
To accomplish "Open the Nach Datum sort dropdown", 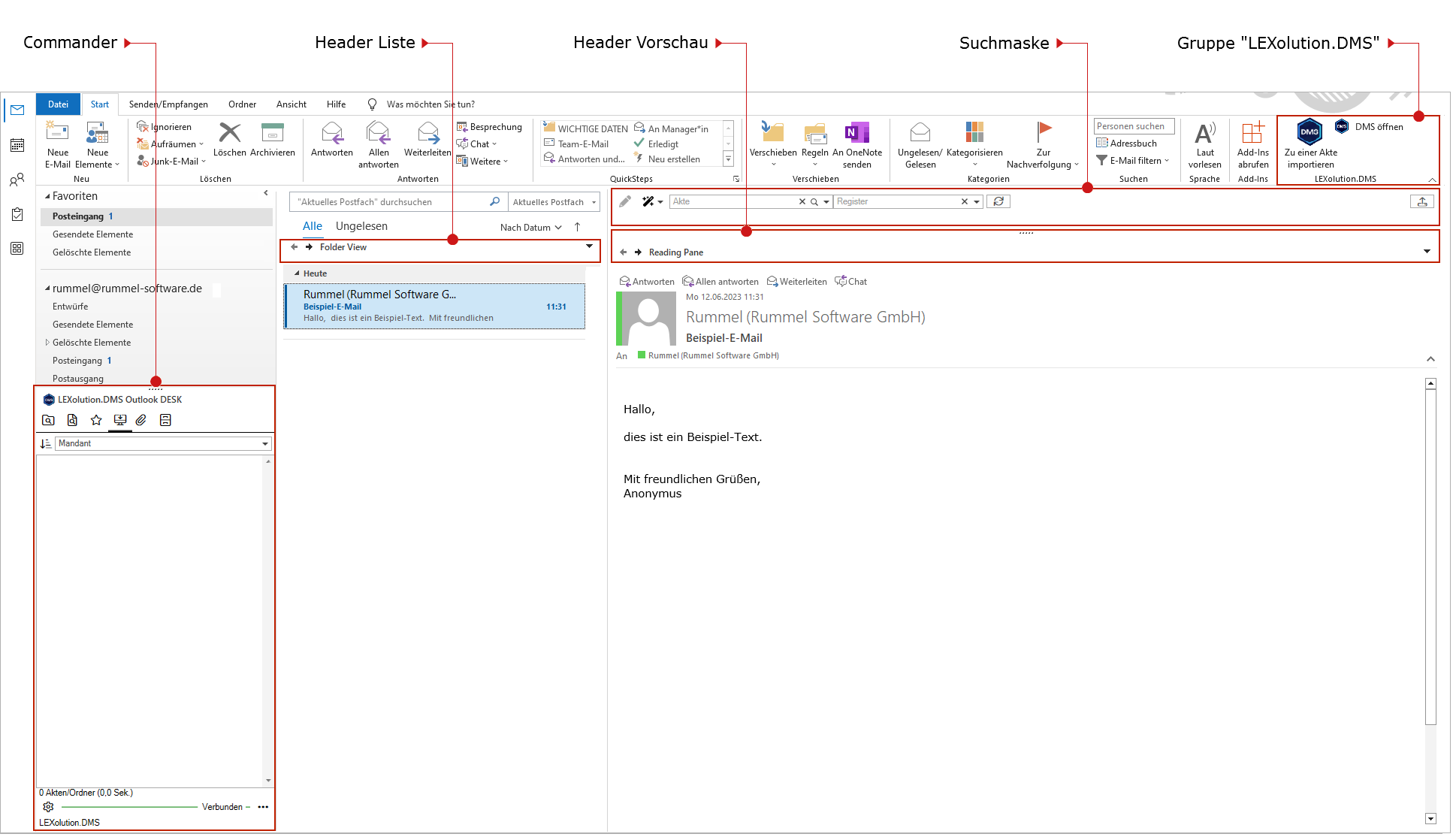I will [x=531, y=227].
